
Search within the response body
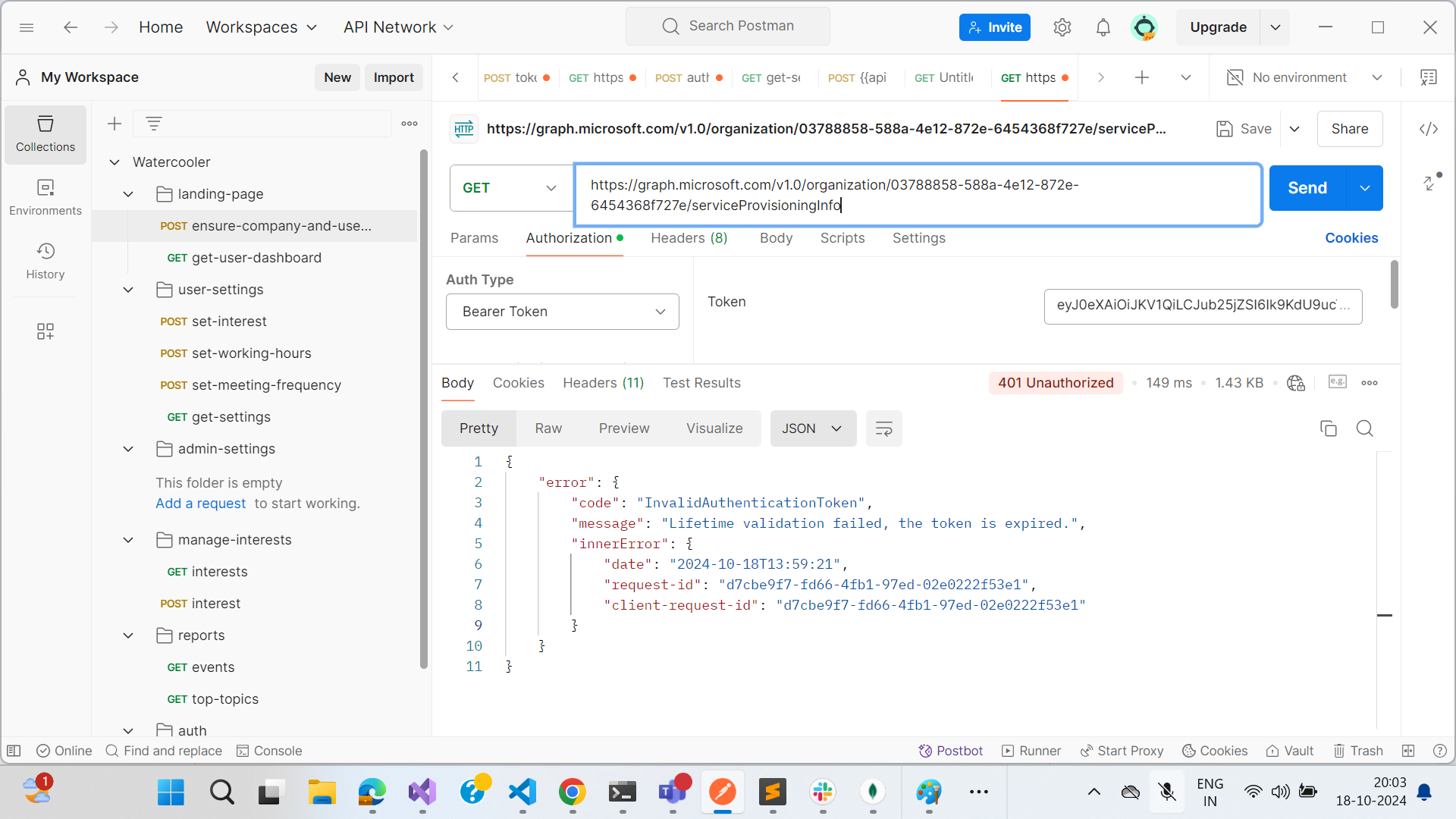click(1365, 428)
